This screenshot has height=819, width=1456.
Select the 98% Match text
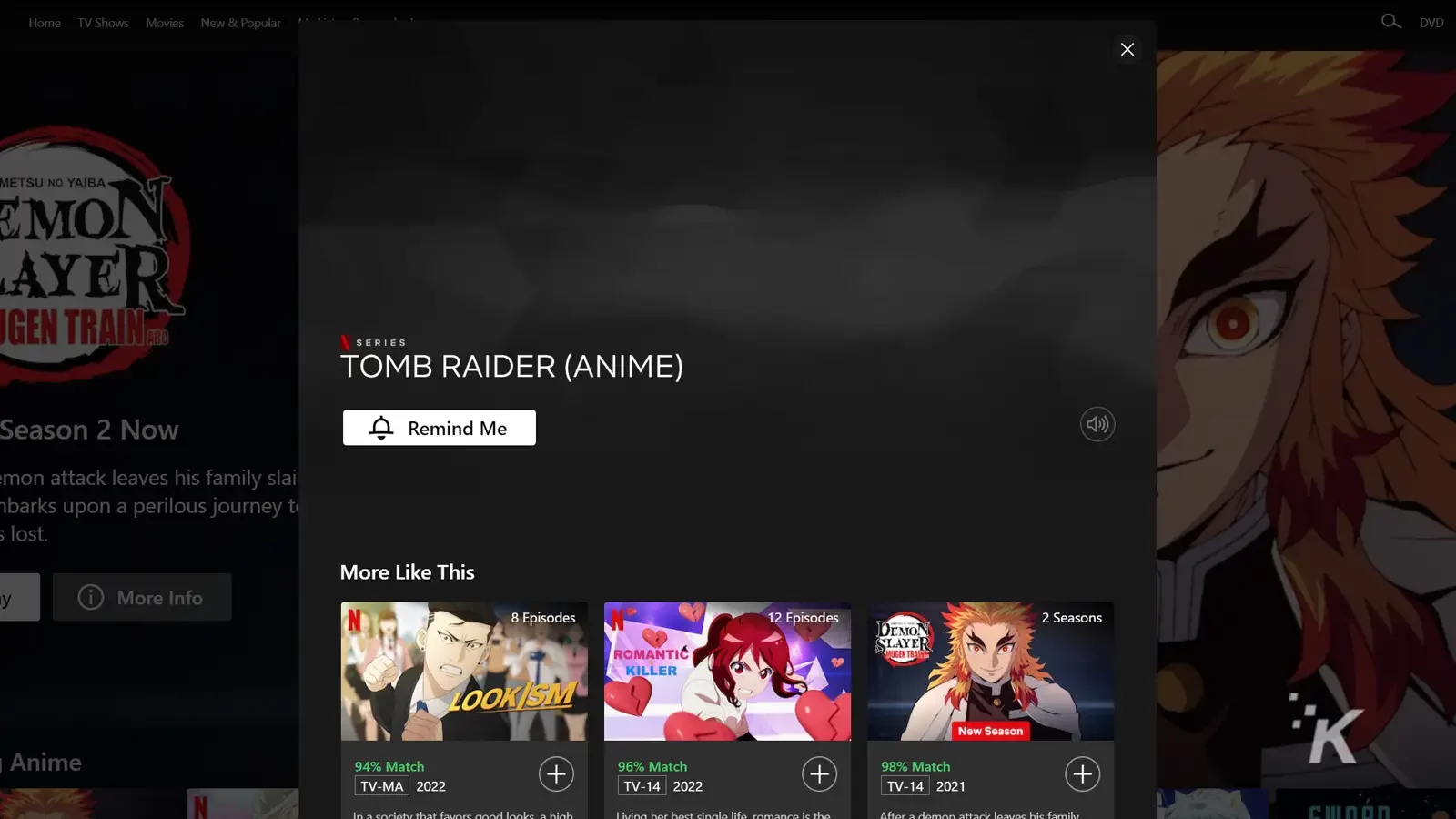coord(915,766)
